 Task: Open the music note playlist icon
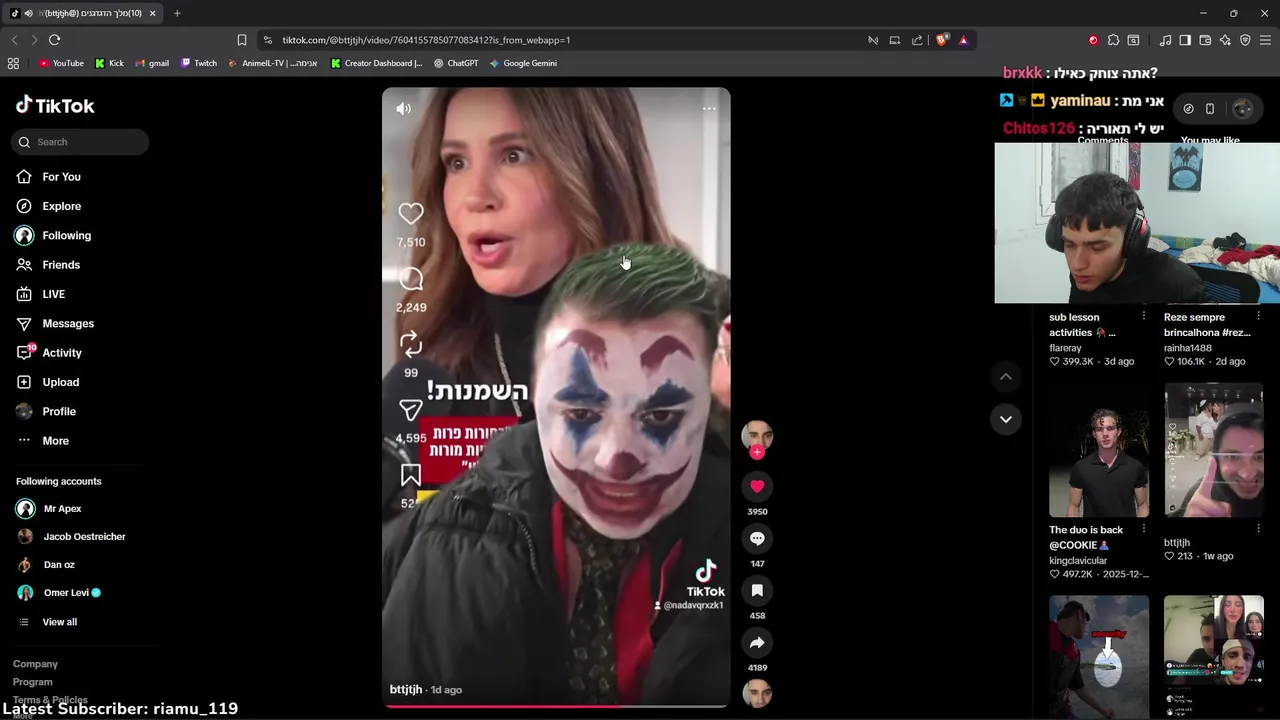(x=1165, y=40)
